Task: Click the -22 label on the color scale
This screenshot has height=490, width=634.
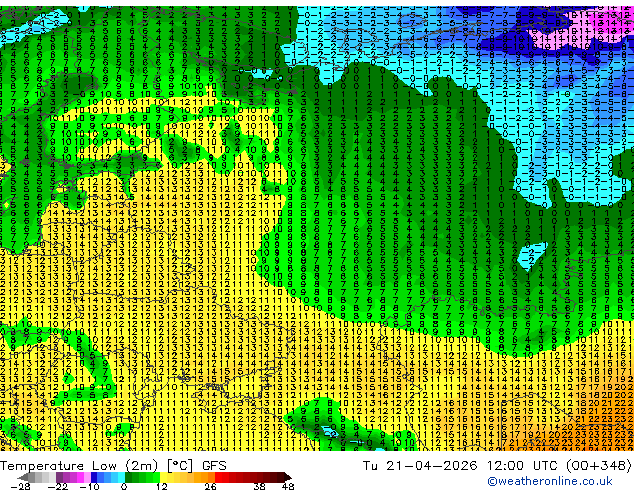Action: coord(58,486)
